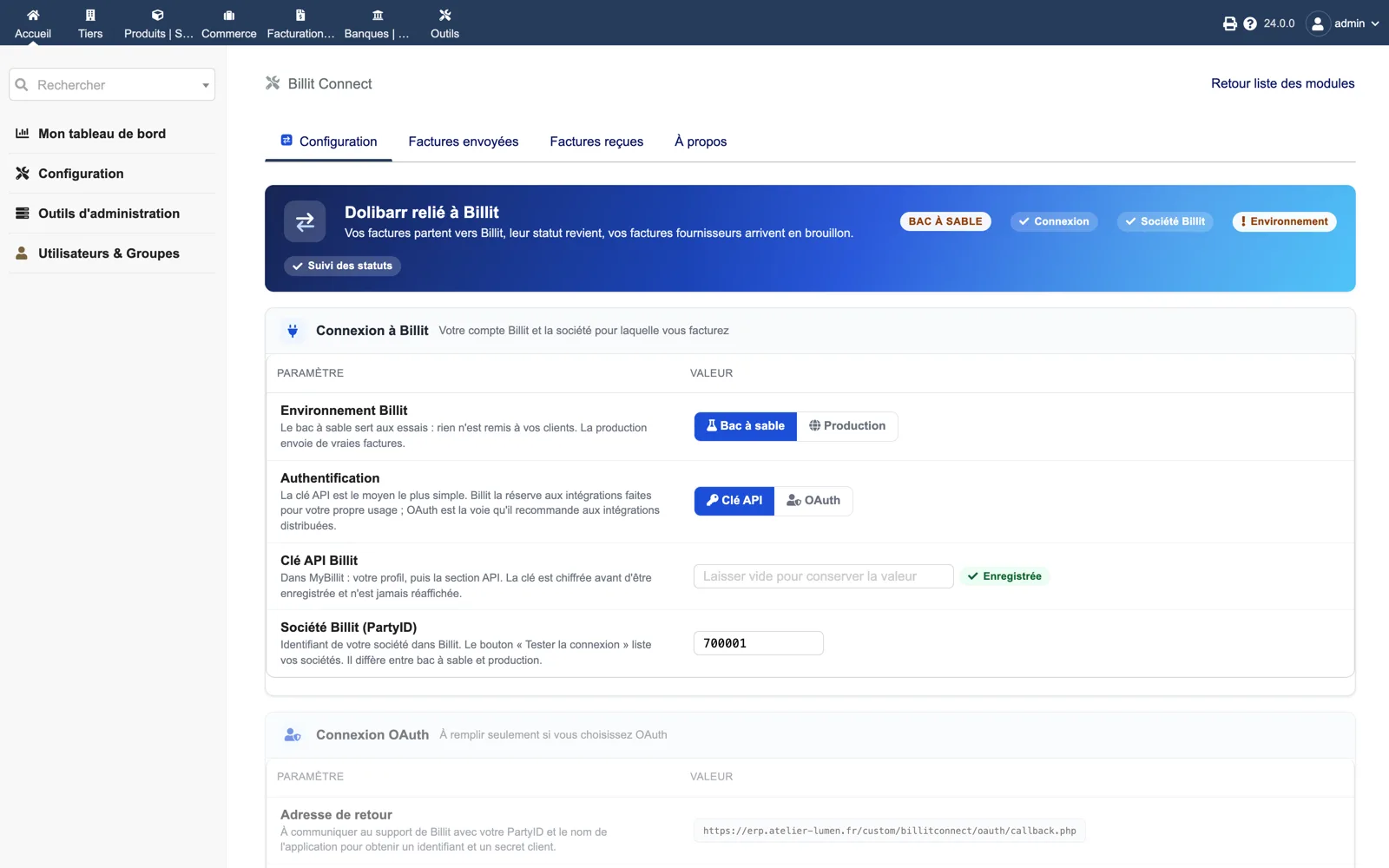Open the Banques bank icon
This screenshot has width=1389, height=868.
pyautogui.click(x=377, y=15)
